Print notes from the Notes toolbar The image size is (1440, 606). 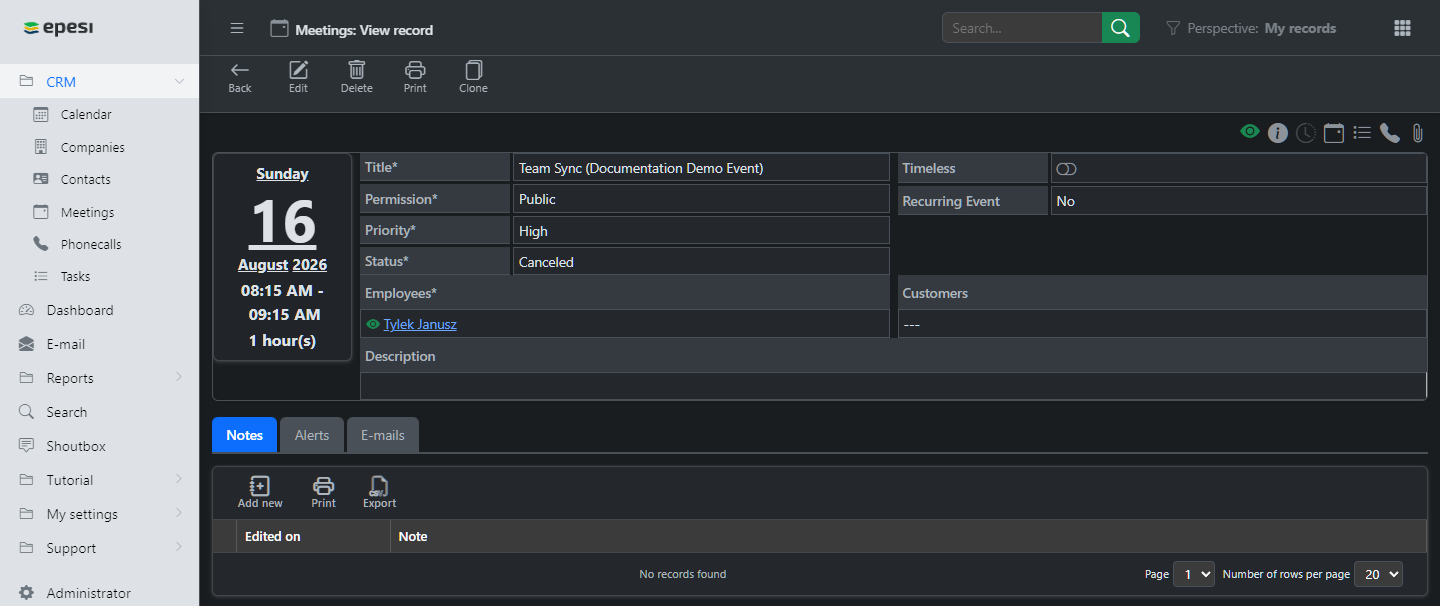click(x=323, y=492)
